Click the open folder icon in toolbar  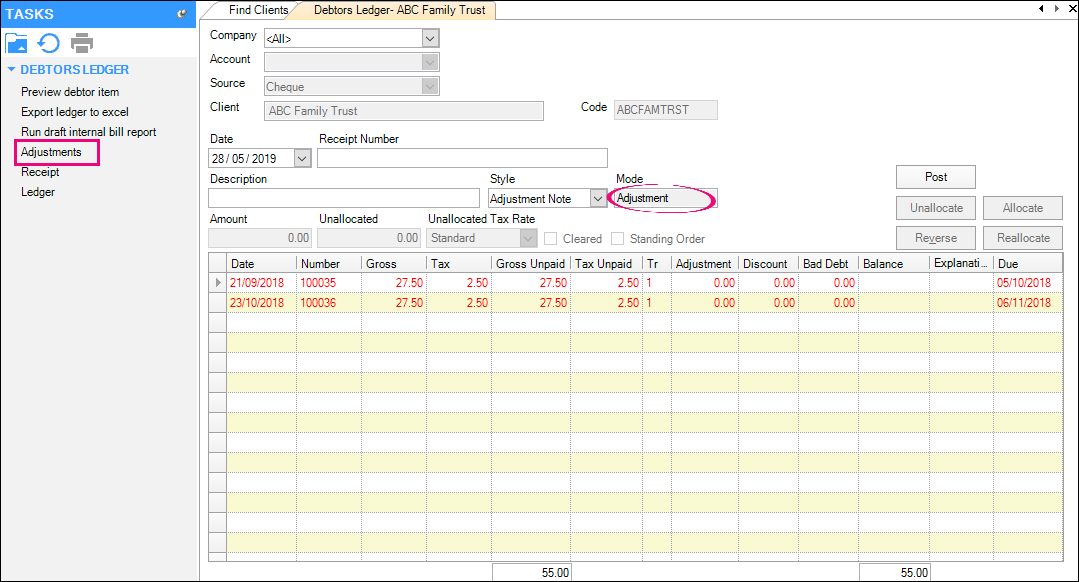[15, 43]
